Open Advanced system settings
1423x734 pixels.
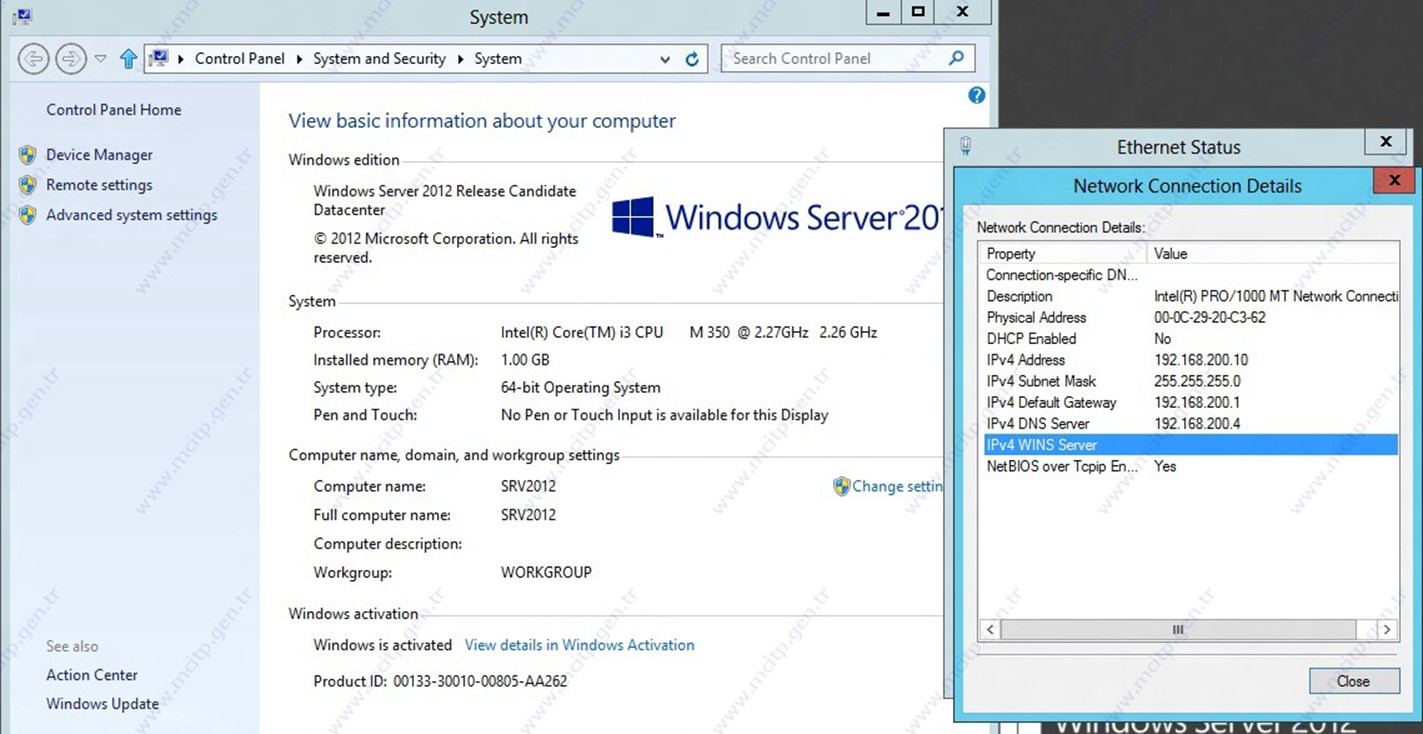point(131,215)
